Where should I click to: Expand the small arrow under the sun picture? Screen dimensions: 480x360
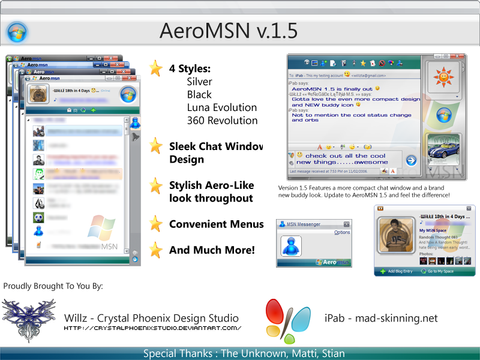point(457,96)
